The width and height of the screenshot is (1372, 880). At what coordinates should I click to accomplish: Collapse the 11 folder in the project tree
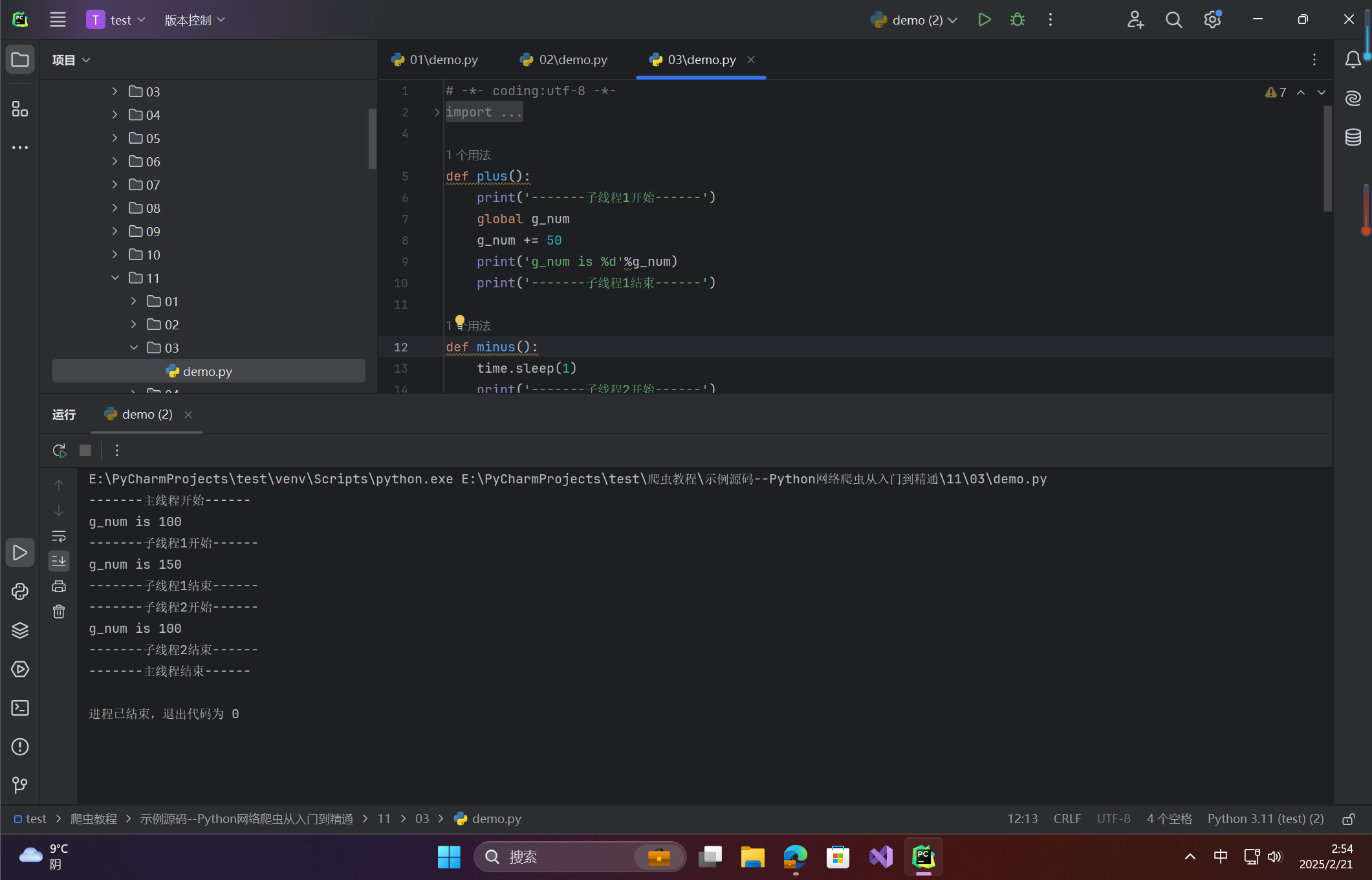(x=115, y=278)
